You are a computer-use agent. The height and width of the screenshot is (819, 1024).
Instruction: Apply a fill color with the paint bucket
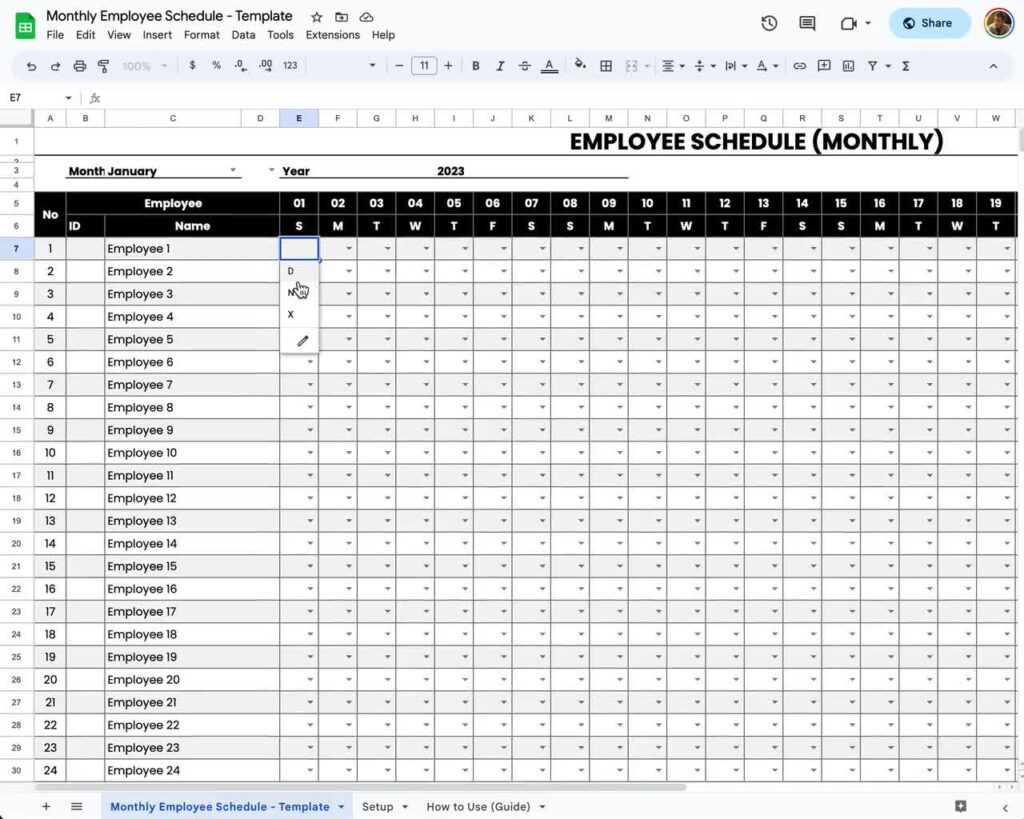578,66
